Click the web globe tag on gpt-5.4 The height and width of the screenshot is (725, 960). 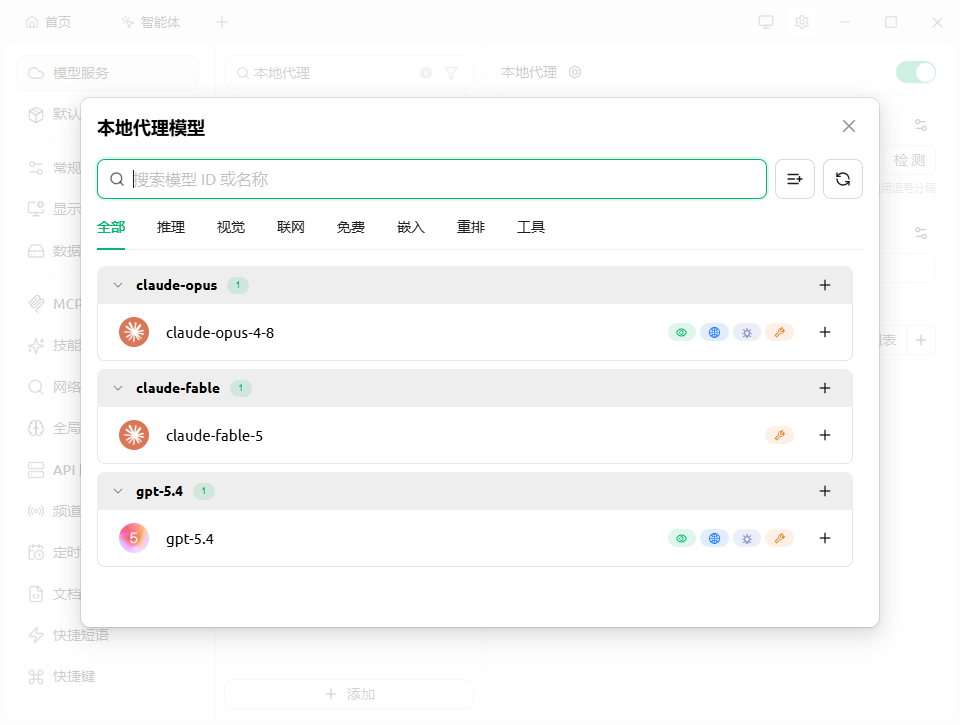click(714, 538)
